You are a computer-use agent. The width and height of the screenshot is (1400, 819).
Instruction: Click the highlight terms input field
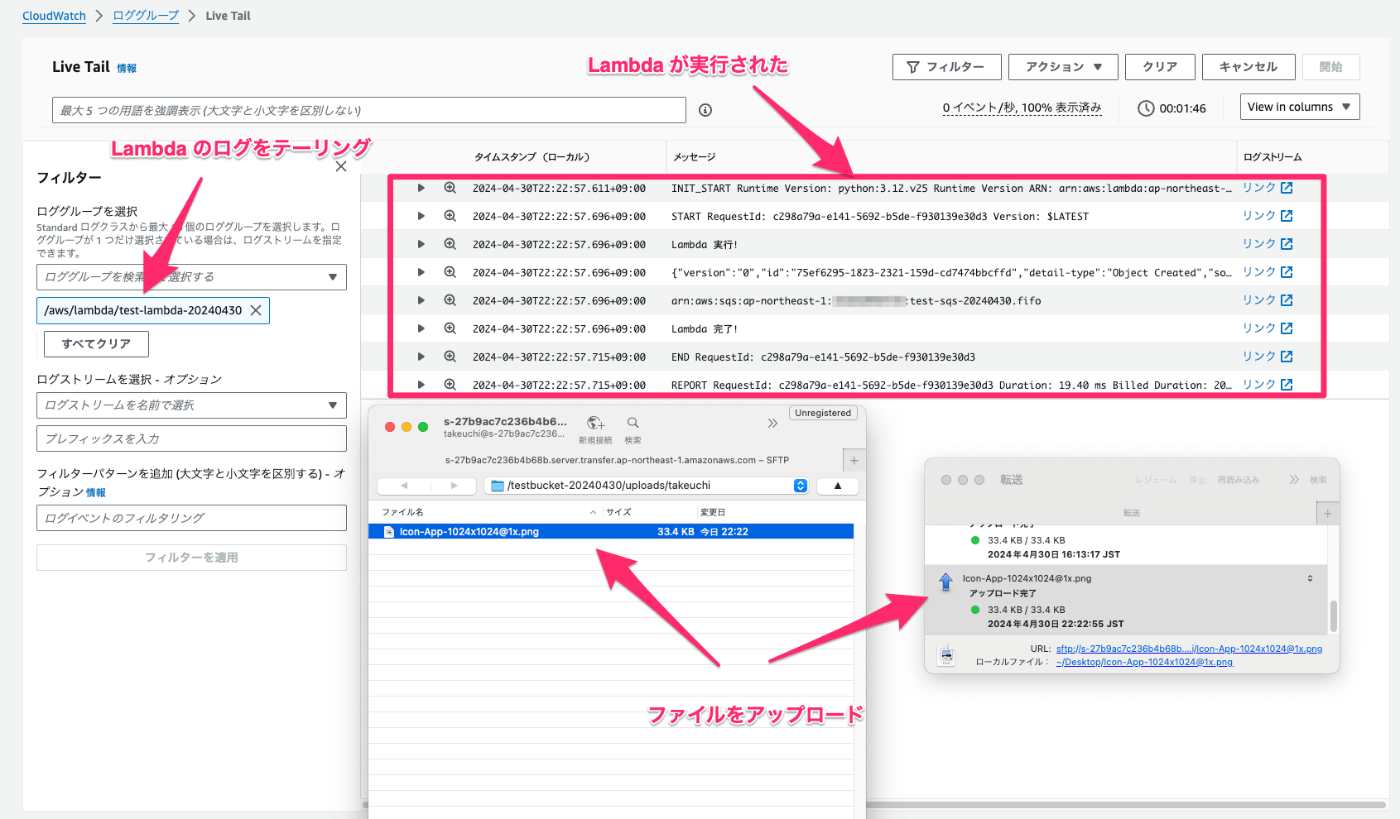coord(369,110)
